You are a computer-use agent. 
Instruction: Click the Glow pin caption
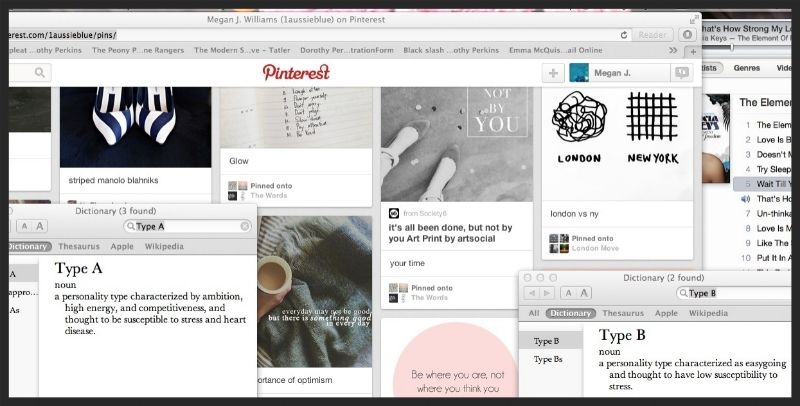(x=239, y=161)
